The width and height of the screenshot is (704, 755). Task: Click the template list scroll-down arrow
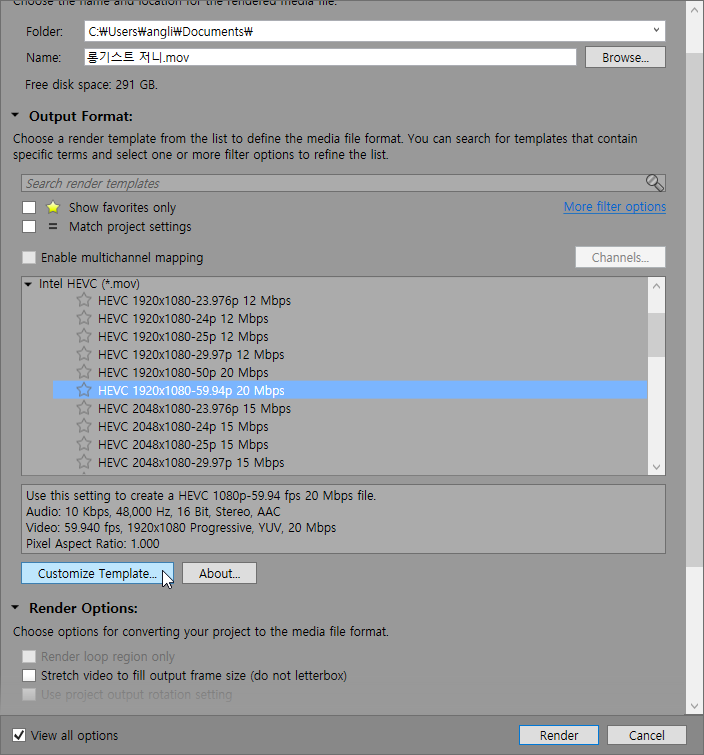click(x=656, y=467)
